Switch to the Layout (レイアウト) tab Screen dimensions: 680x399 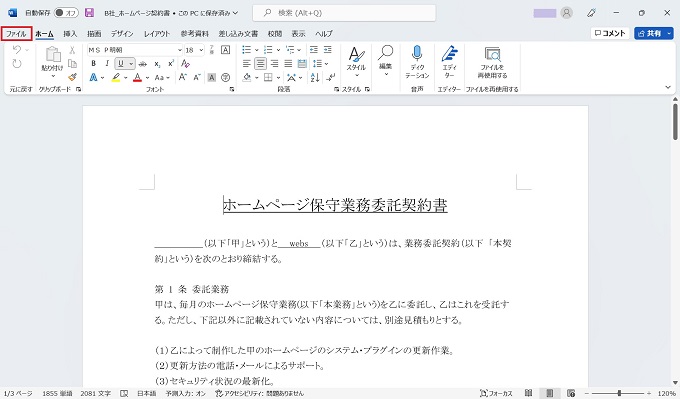(x=157, y=33)
